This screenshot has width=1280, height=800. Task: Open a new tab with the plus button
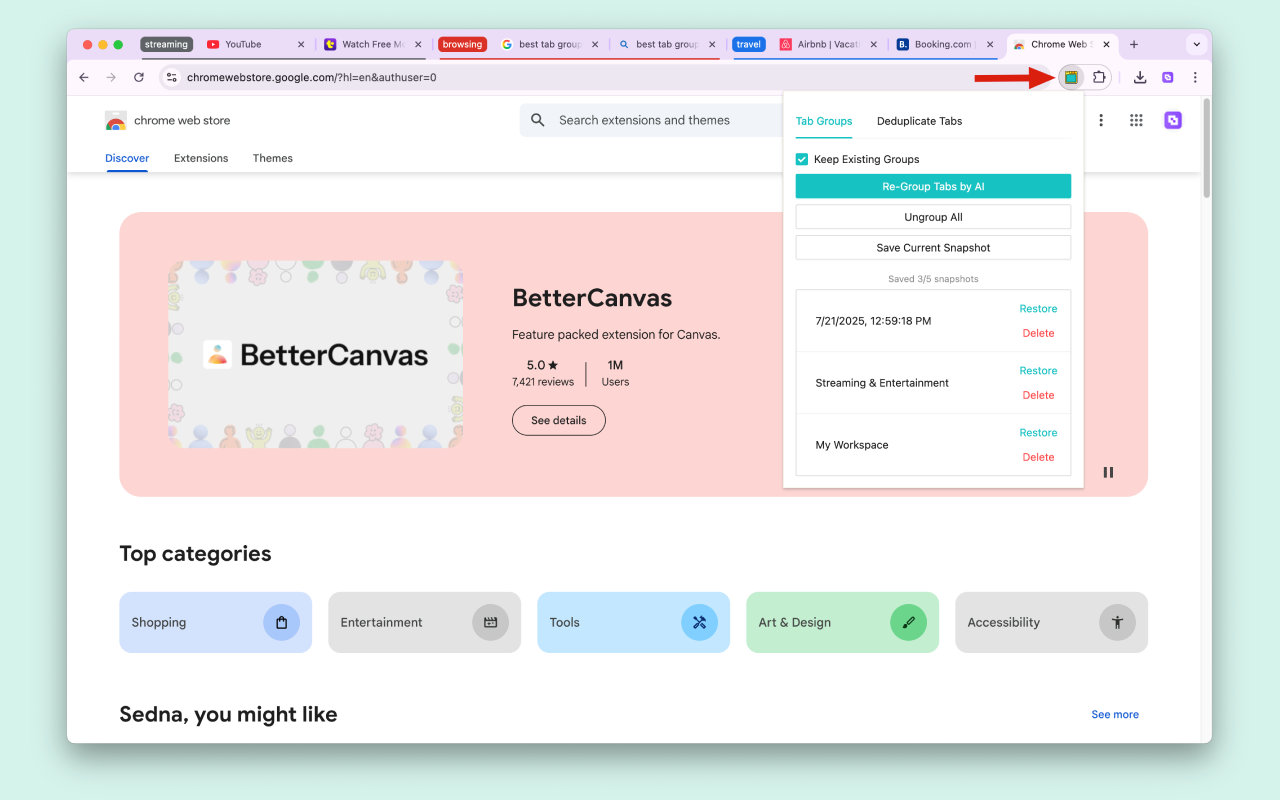coord(1134,44)
